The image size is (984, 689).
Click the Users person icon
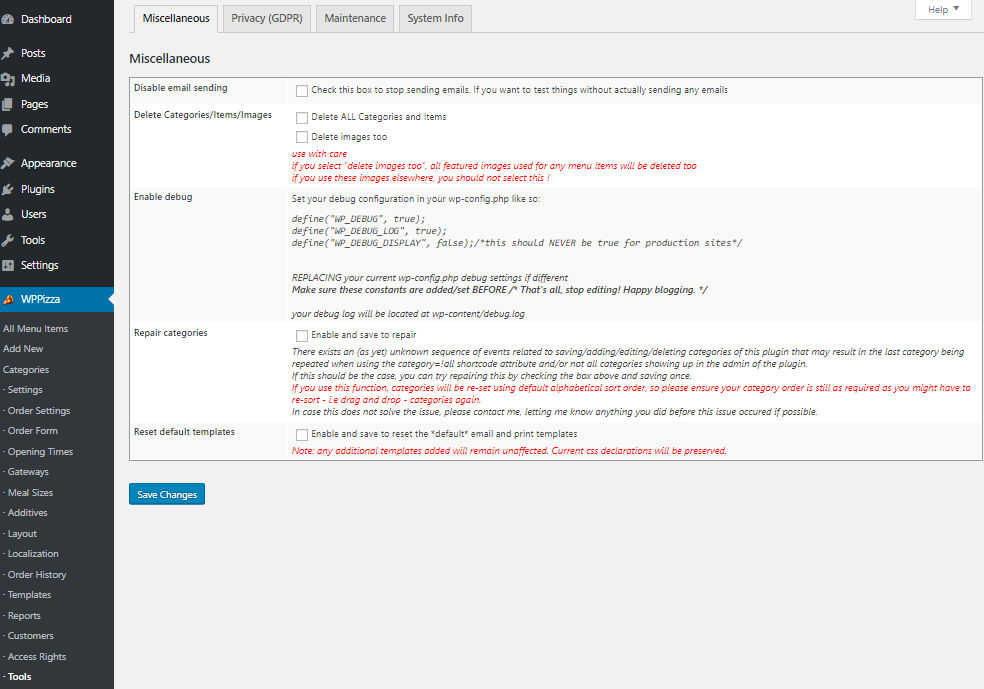[8, 215]
